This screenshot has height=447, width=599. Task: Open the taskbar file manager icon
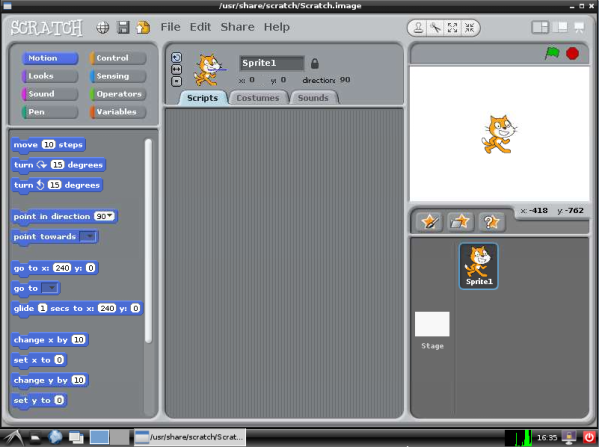coord(35,437)
